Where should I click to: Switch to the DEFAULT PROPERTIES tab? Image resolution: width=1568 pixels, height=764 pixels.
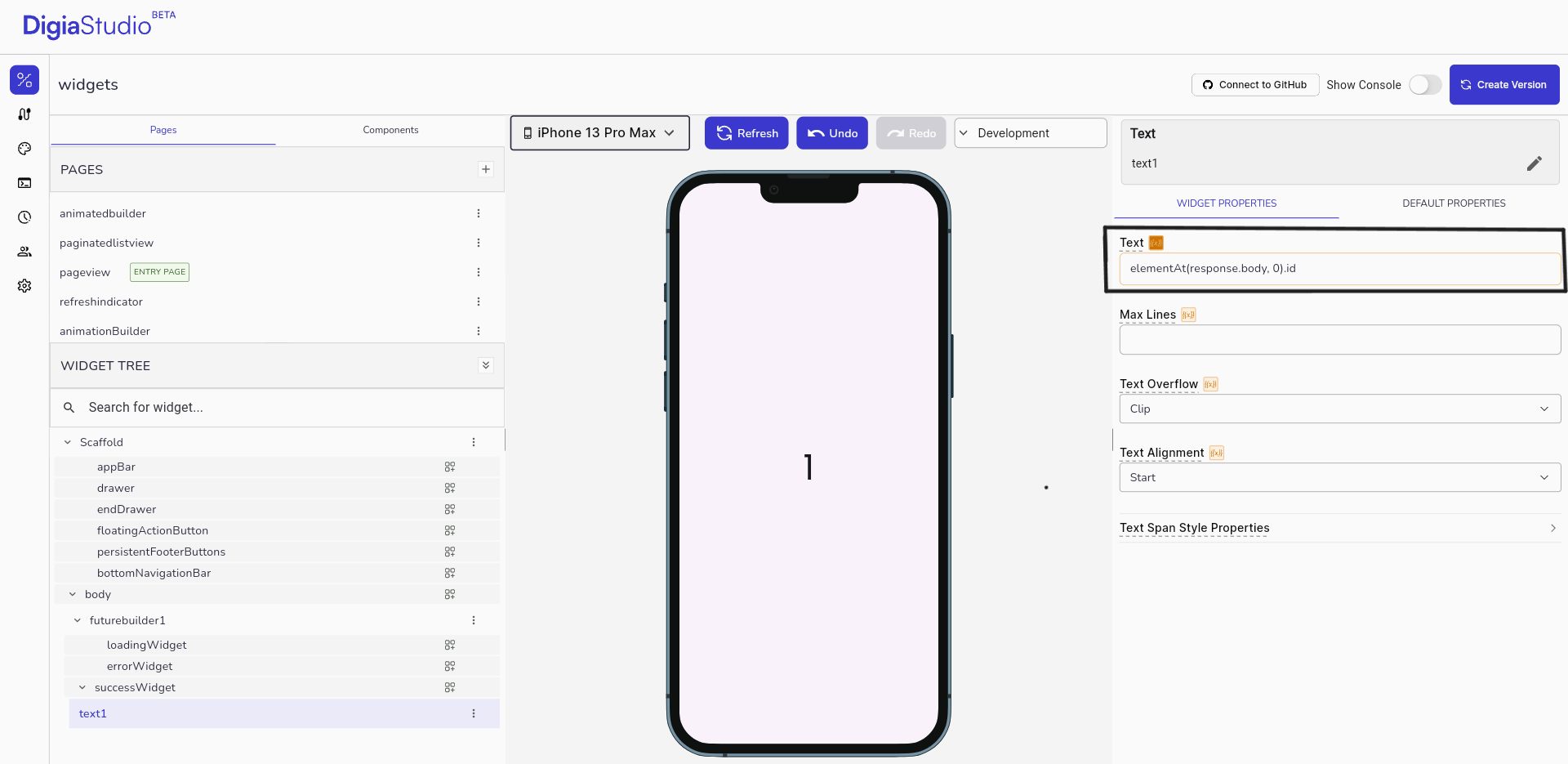pos(1454,203)
